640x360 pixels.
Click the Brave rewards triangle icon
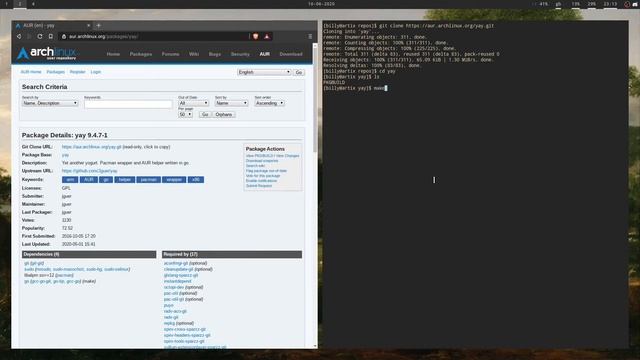pyautogui.click(x=267, y=36)
